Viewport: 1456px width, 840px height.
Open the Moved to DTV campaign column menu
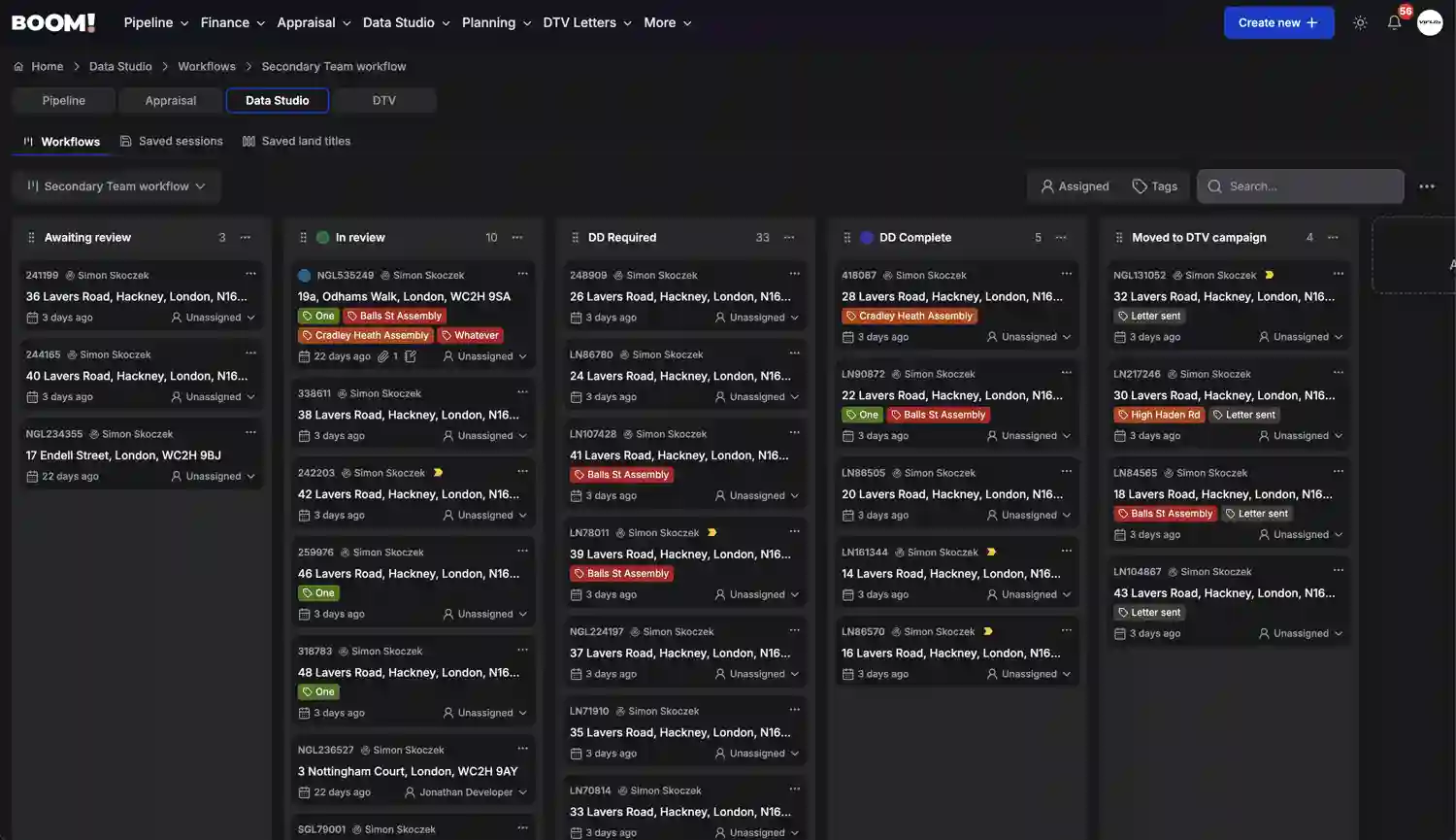[1333, 237]
